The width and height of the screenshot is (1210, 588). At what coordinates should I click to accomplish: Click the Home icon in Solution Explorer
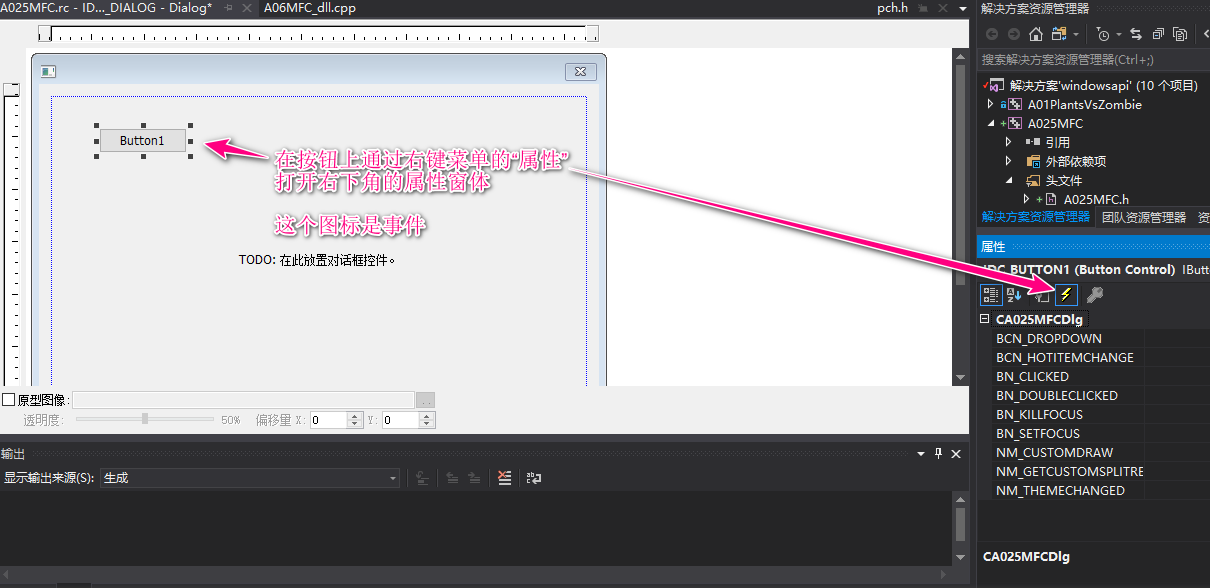1036,34
